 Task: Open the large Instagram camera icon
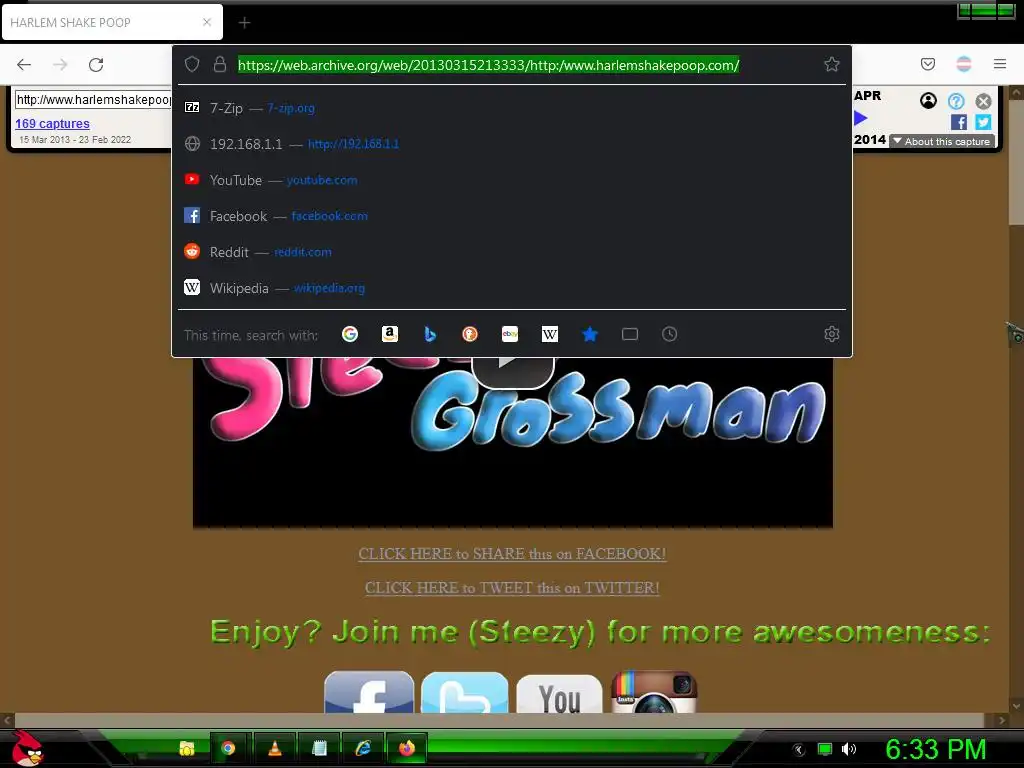click(x=654, y=692)
